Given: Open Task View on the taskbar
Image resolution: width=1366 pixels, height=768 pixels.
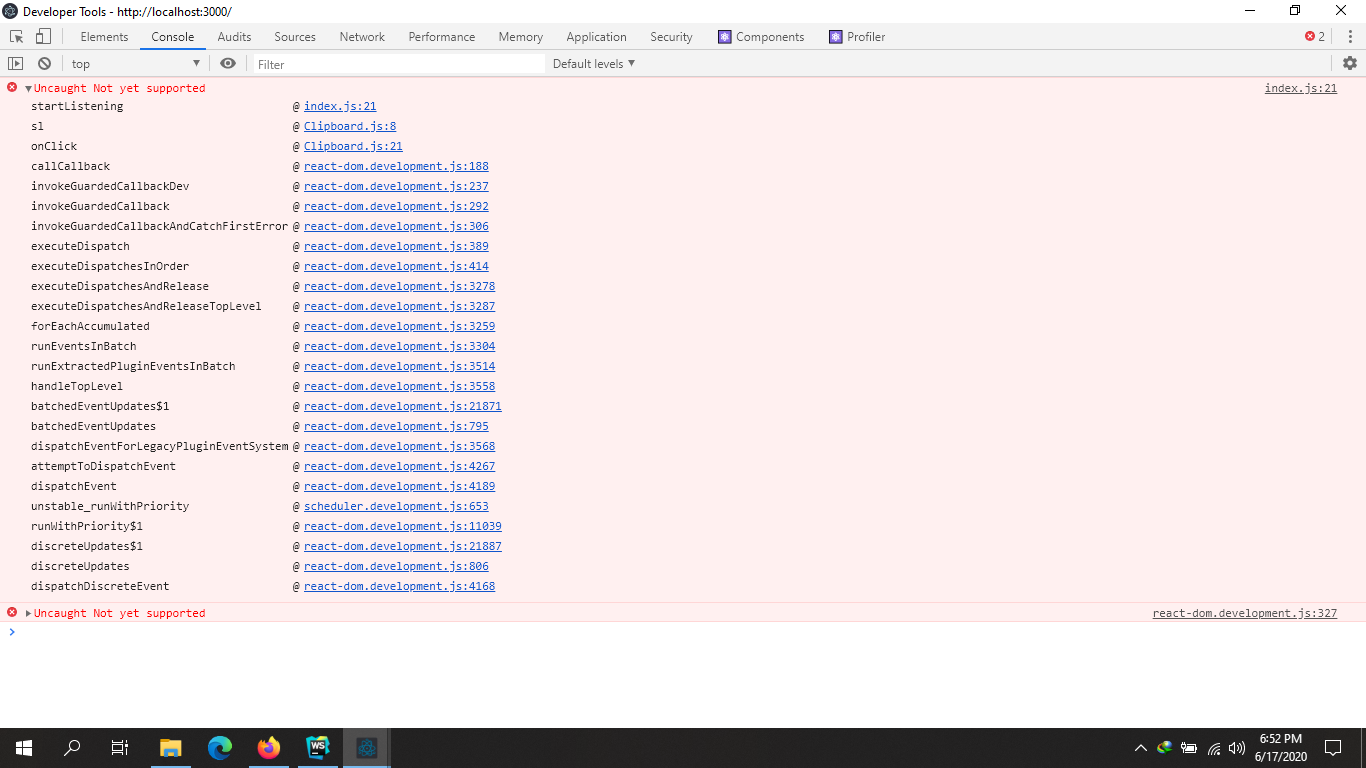Looking at the screenshot, I should pyautogui.click(x=120, y=747).
